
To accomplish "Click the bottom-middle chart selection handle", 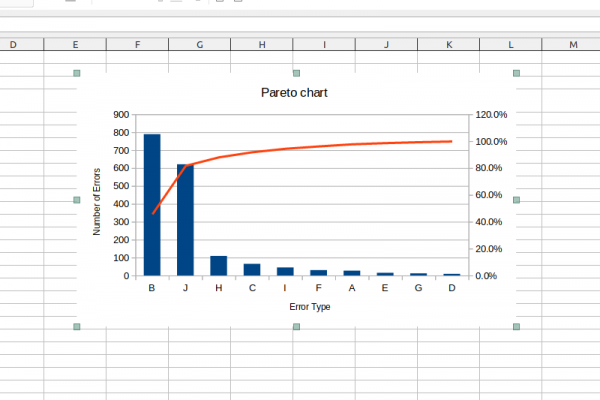I will point(296,327).
